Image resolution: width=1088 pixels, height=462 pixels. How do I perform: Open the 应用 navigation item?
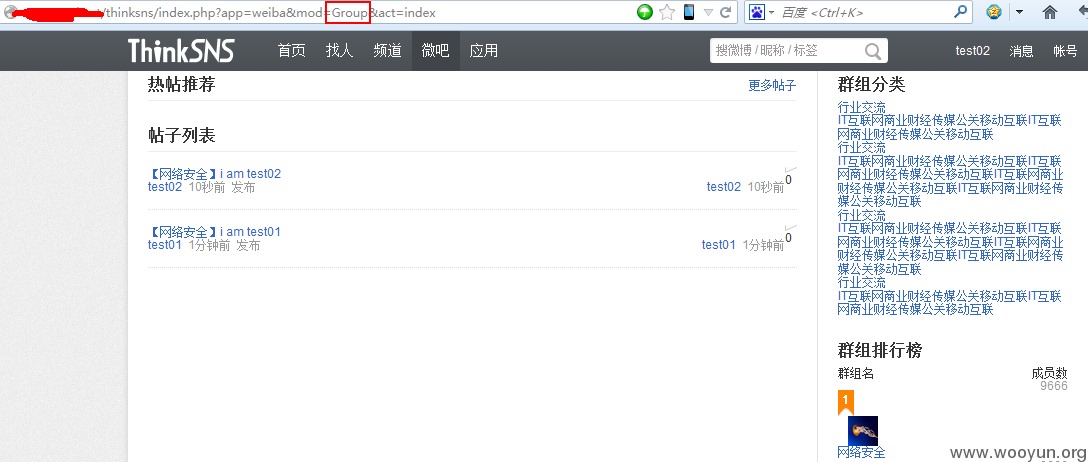point(484,51)
